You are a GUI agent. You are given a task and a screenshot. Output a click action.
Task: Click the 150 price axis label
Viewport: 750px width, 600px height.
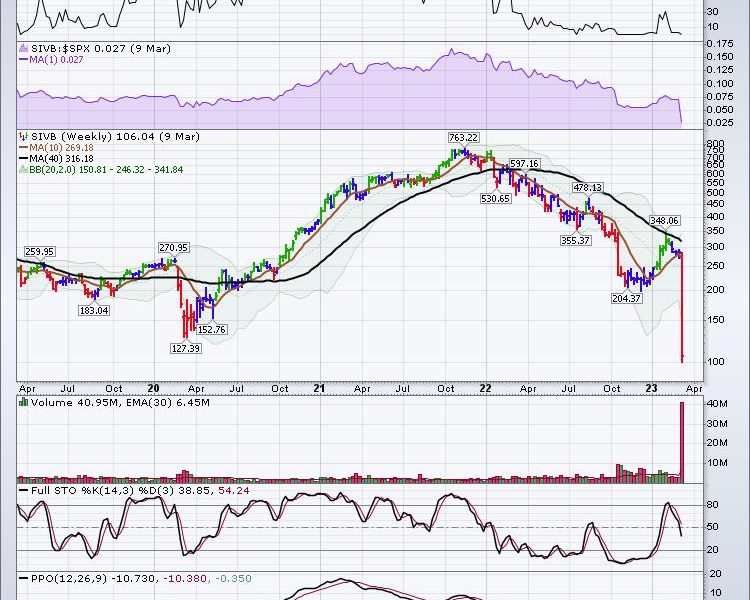(x=716, y=320)
